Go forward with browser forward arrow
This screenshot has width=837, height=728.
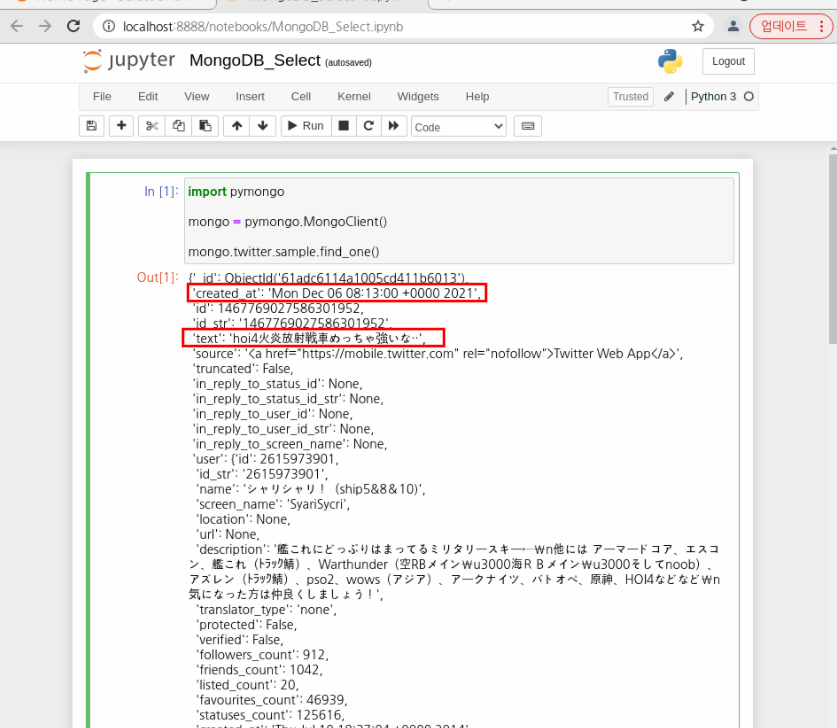point(45,26)
